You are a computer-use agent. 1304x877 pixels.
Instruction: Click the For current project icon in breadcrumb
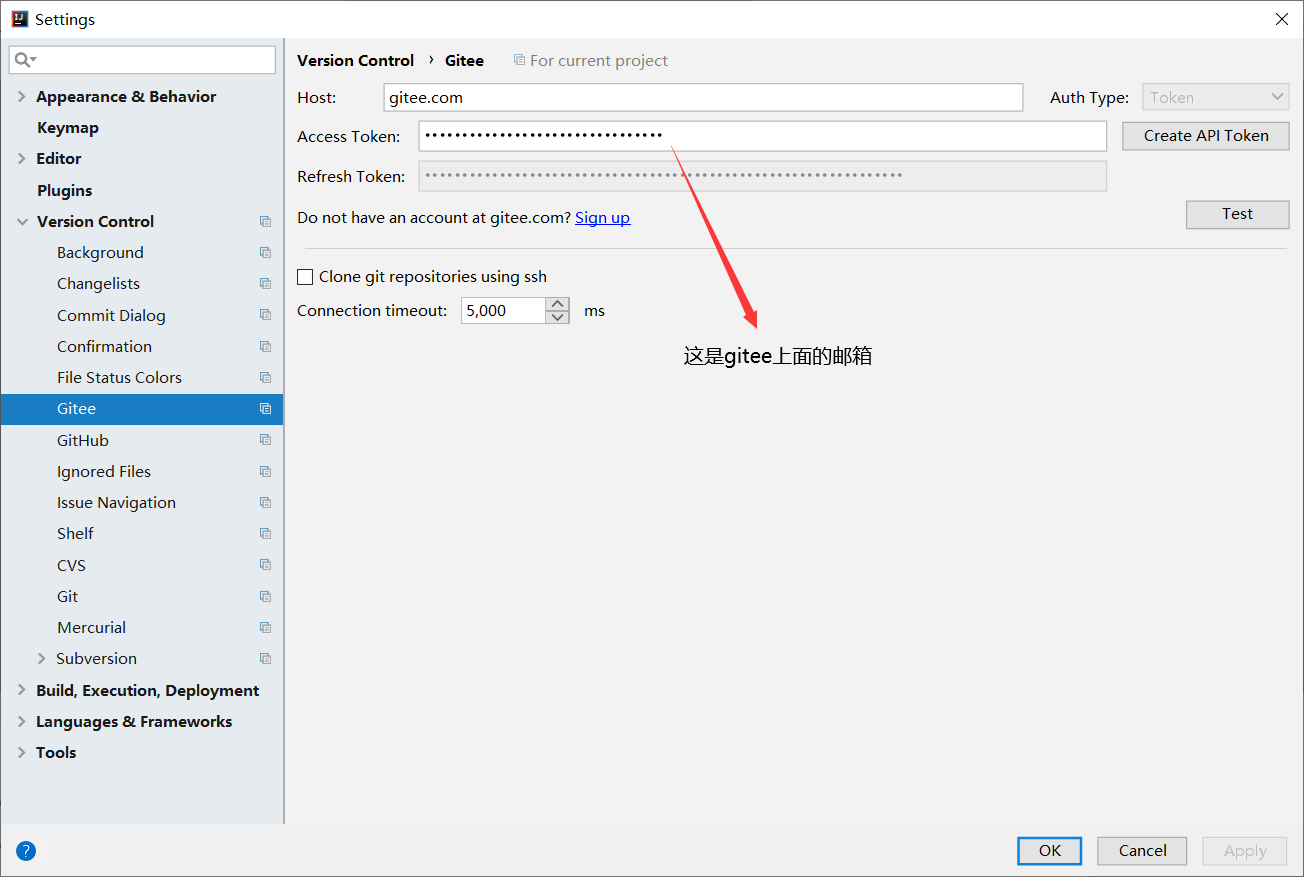[519, 60]
